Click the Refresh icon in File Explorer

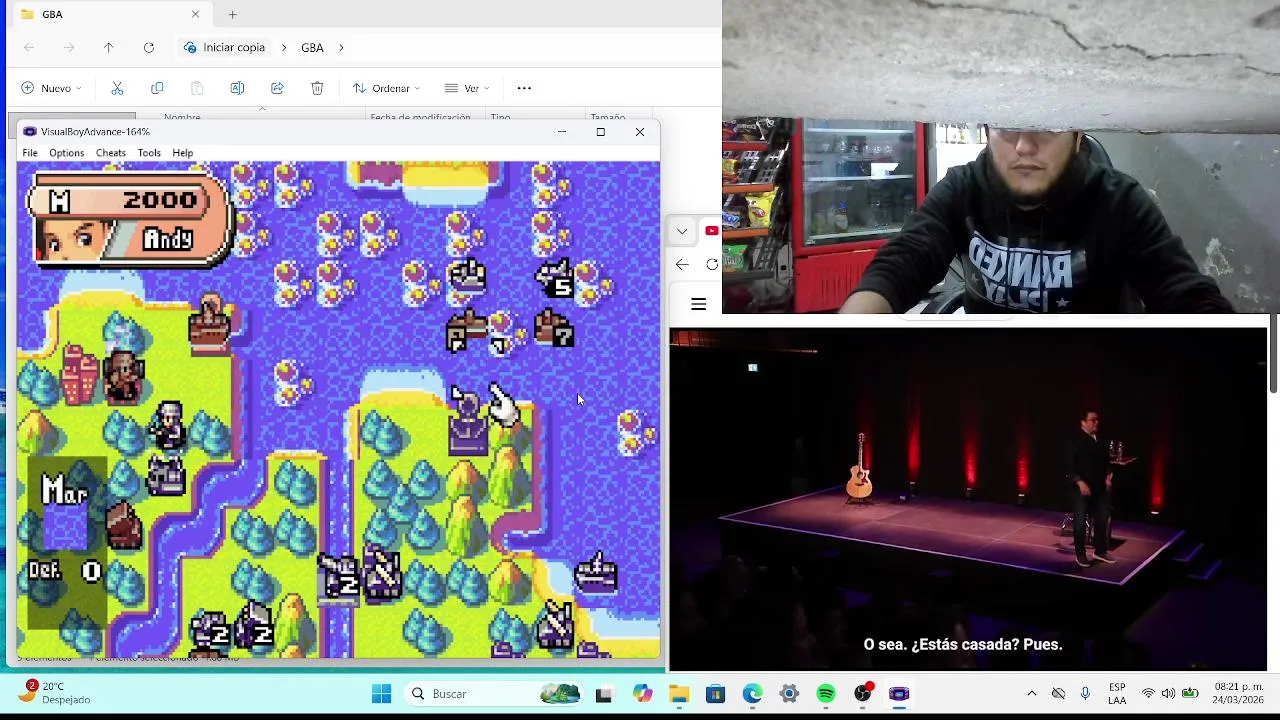click(148, 47)
